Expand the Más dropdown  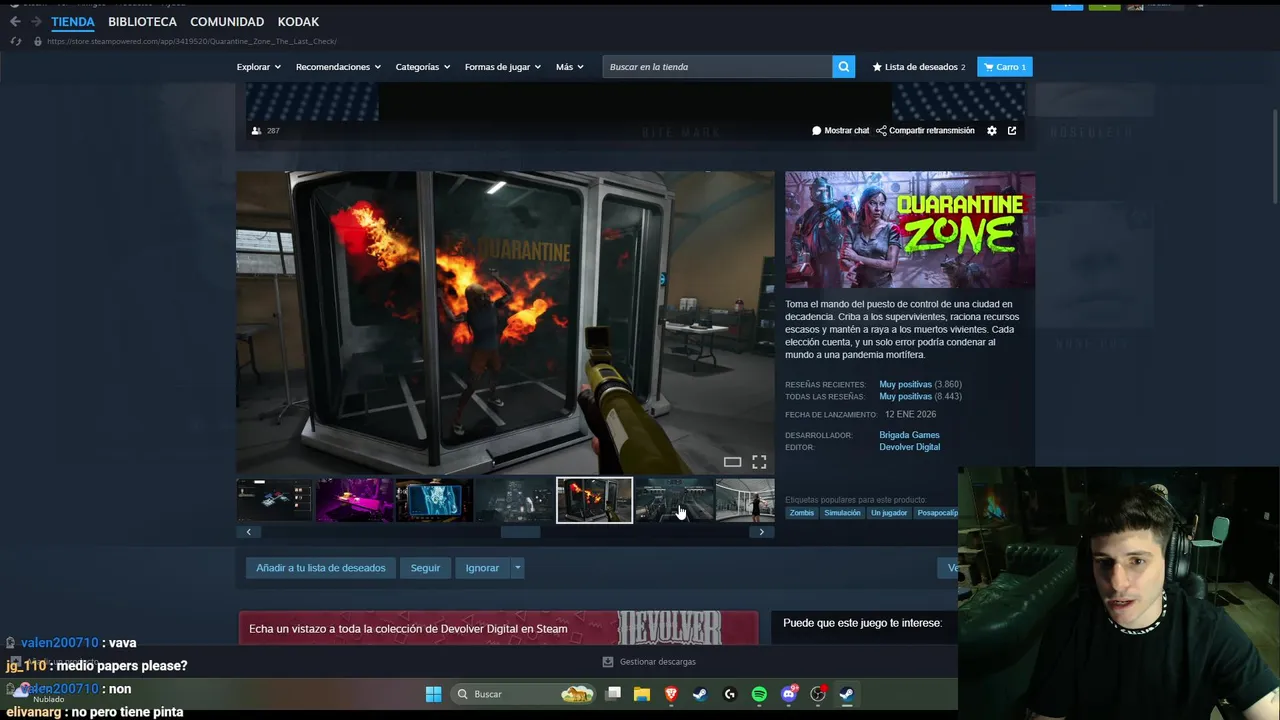[x=570, y=67]
